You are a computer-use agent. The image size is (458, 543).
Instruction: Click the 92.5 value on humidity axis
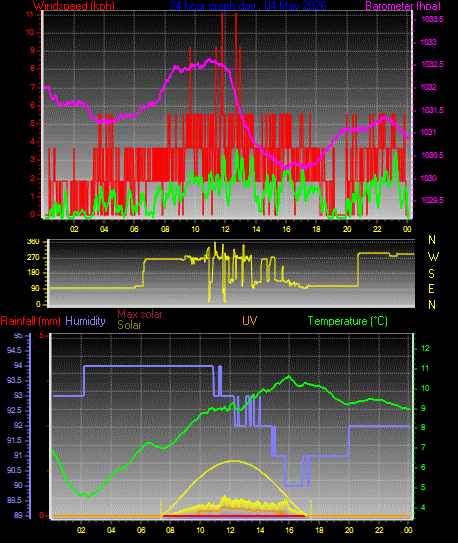(14, 411)
